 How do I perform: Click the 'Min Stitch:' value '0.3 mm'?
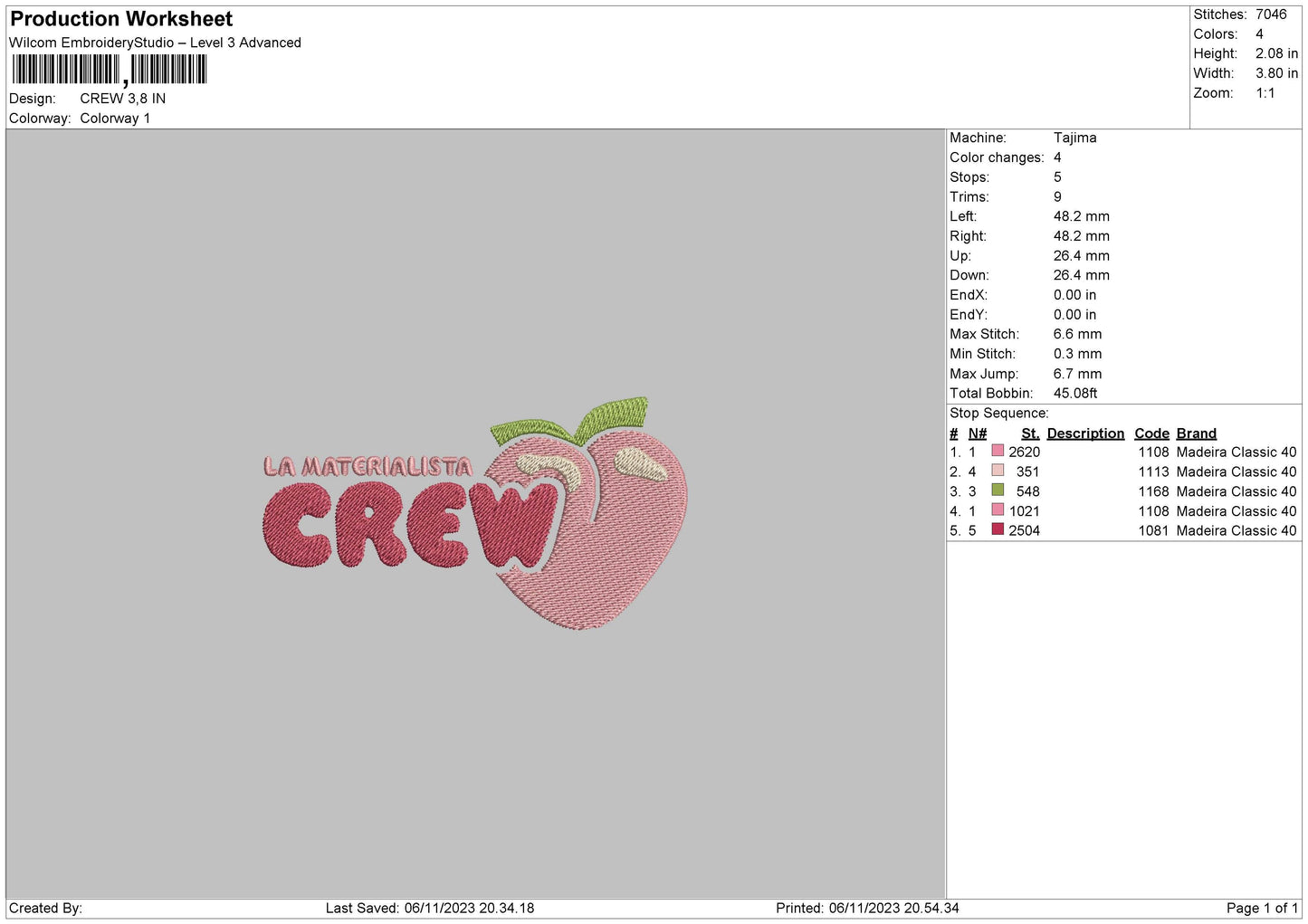pyautogui.click(x=1077, y=354)
